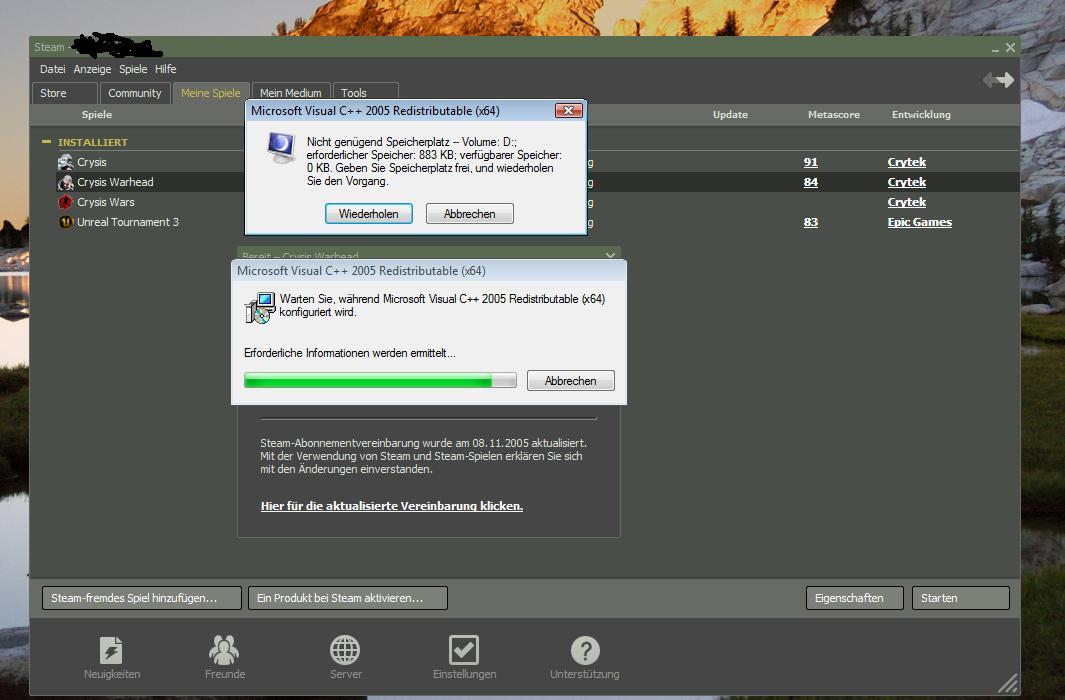Open the Freunde friends icon
Screen dimensions: 1065x700
tap(224, 651)
